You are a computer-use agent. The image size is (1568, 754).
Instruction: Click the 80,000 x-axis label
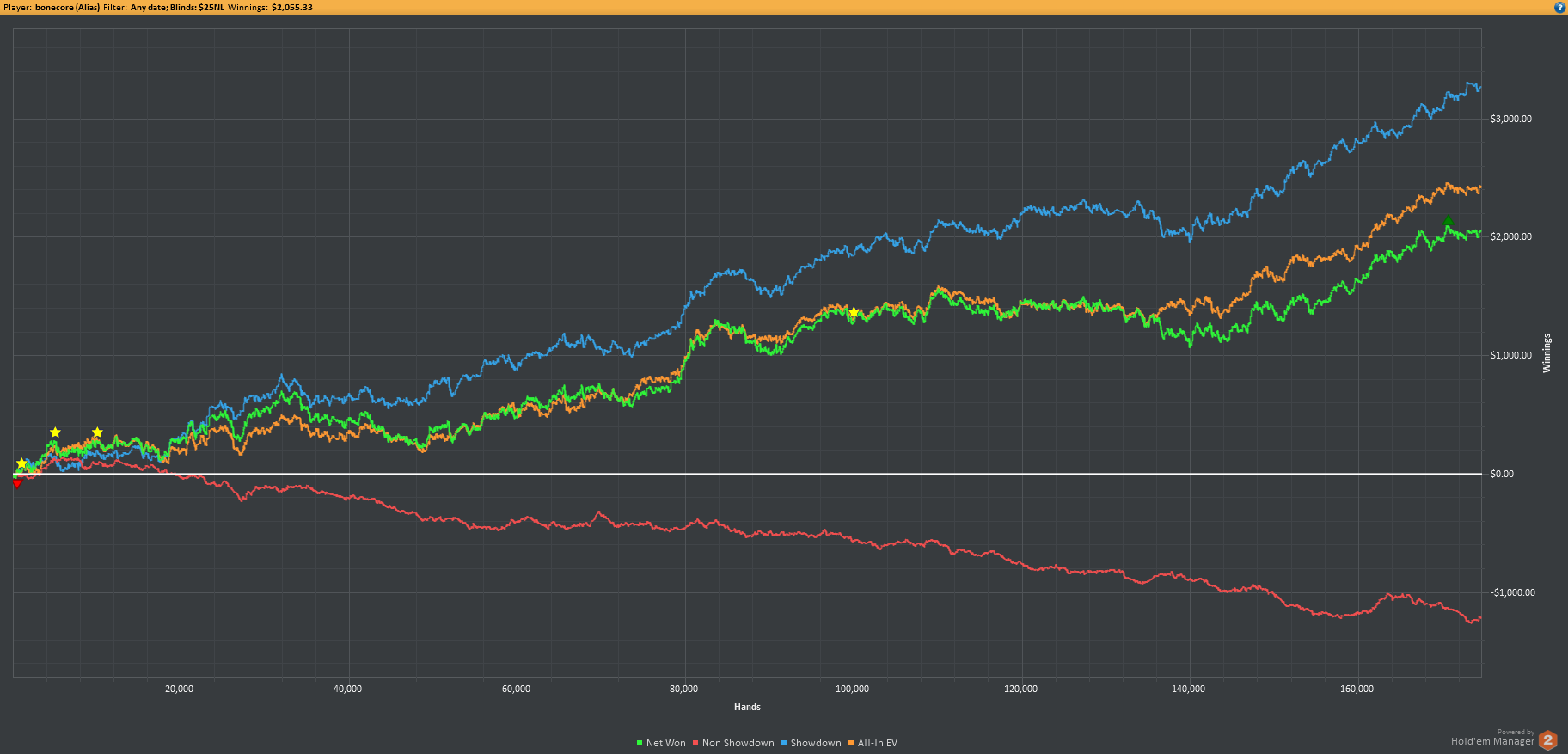[683, 689]
